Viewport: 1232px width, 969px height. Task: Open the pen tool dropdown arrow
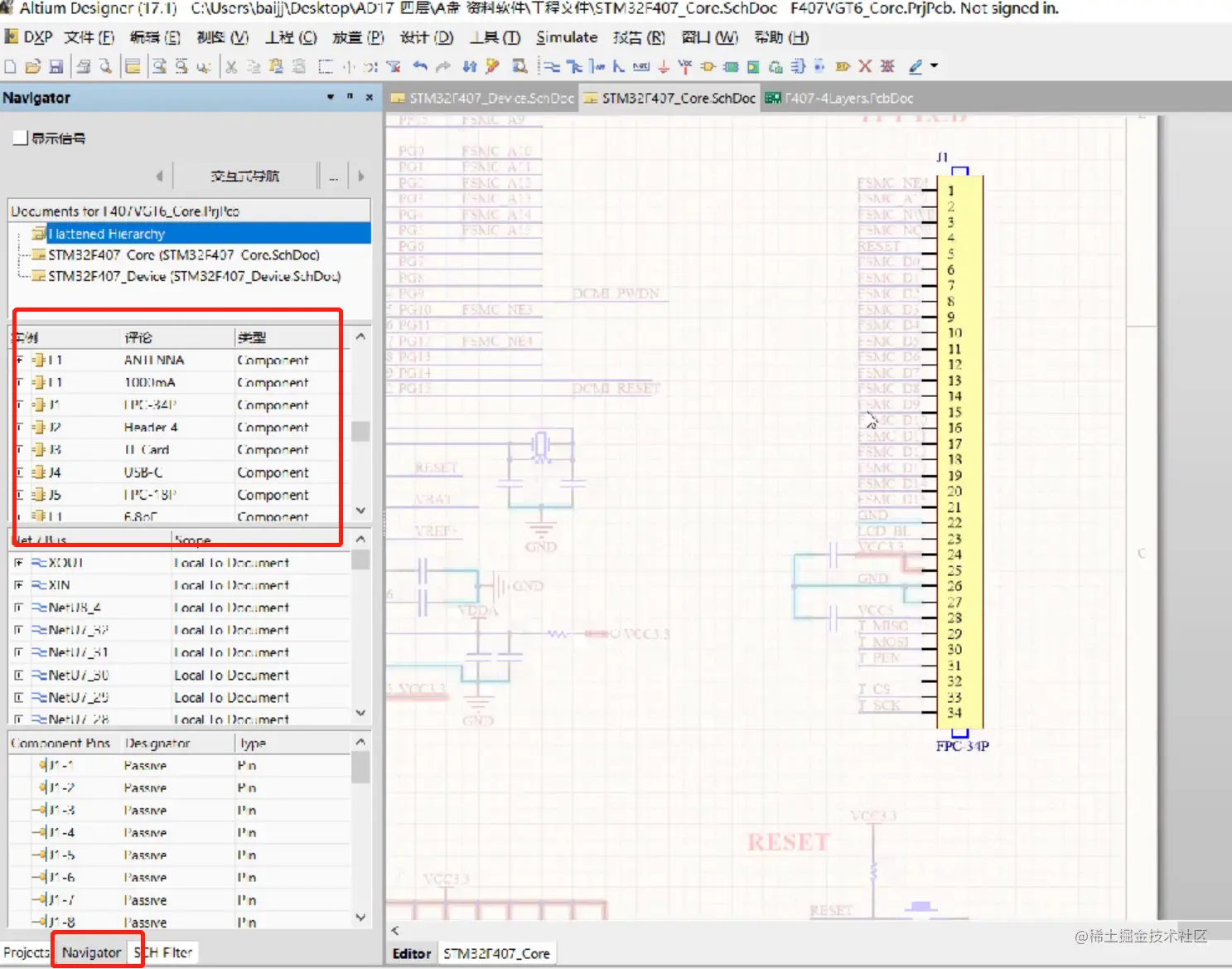[x=935, y=66]
